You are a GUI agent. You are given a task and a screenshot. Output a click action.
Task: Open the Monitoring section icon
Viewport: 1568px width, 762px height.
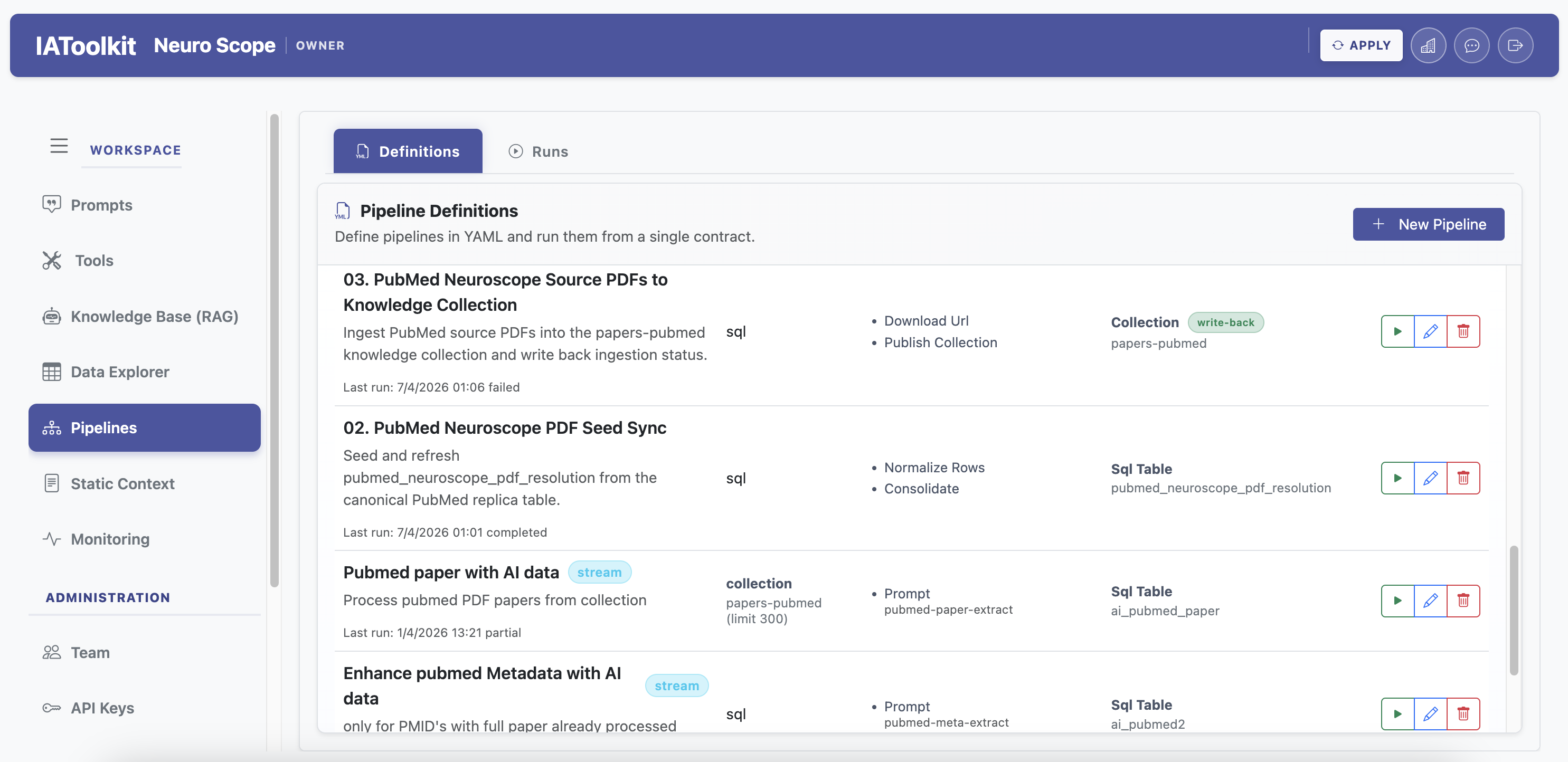click(52, 539)
